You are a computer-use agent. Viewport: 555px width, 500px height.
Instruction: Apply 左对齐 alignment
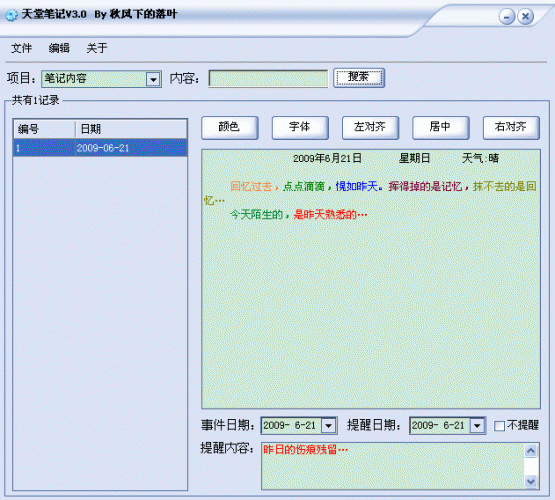coord(370,127)
